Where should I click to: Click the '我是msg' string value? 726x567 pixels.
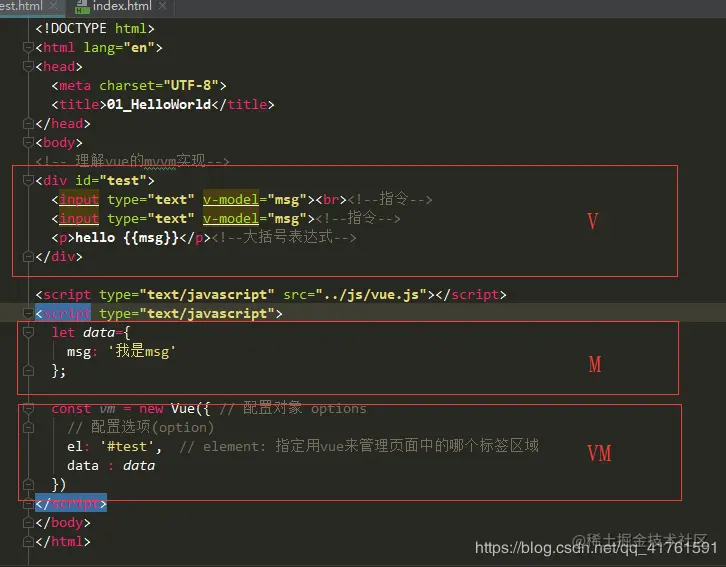[142, 351]
